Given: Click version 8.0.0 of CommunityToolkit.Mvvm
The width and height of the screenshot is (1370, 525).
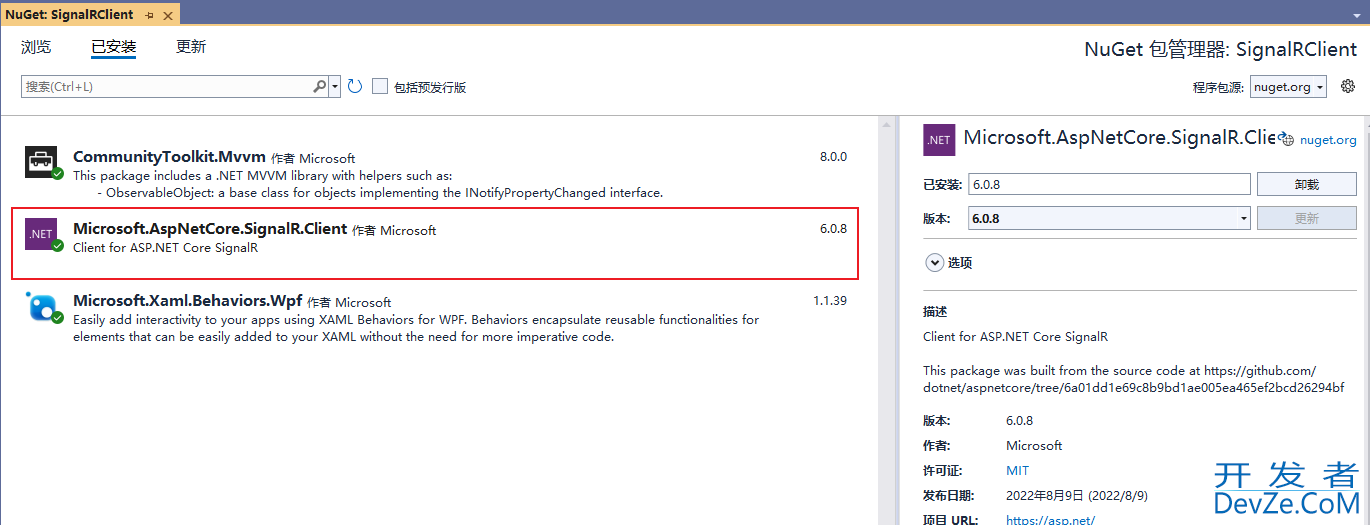Looking at the screenshot, I should [833, 157].
